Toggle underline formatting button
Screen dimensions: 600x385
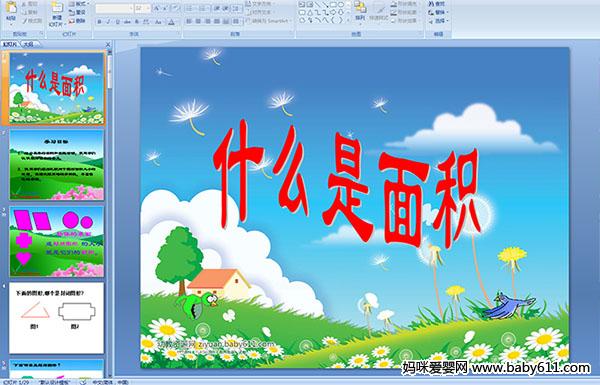(117, 22)
